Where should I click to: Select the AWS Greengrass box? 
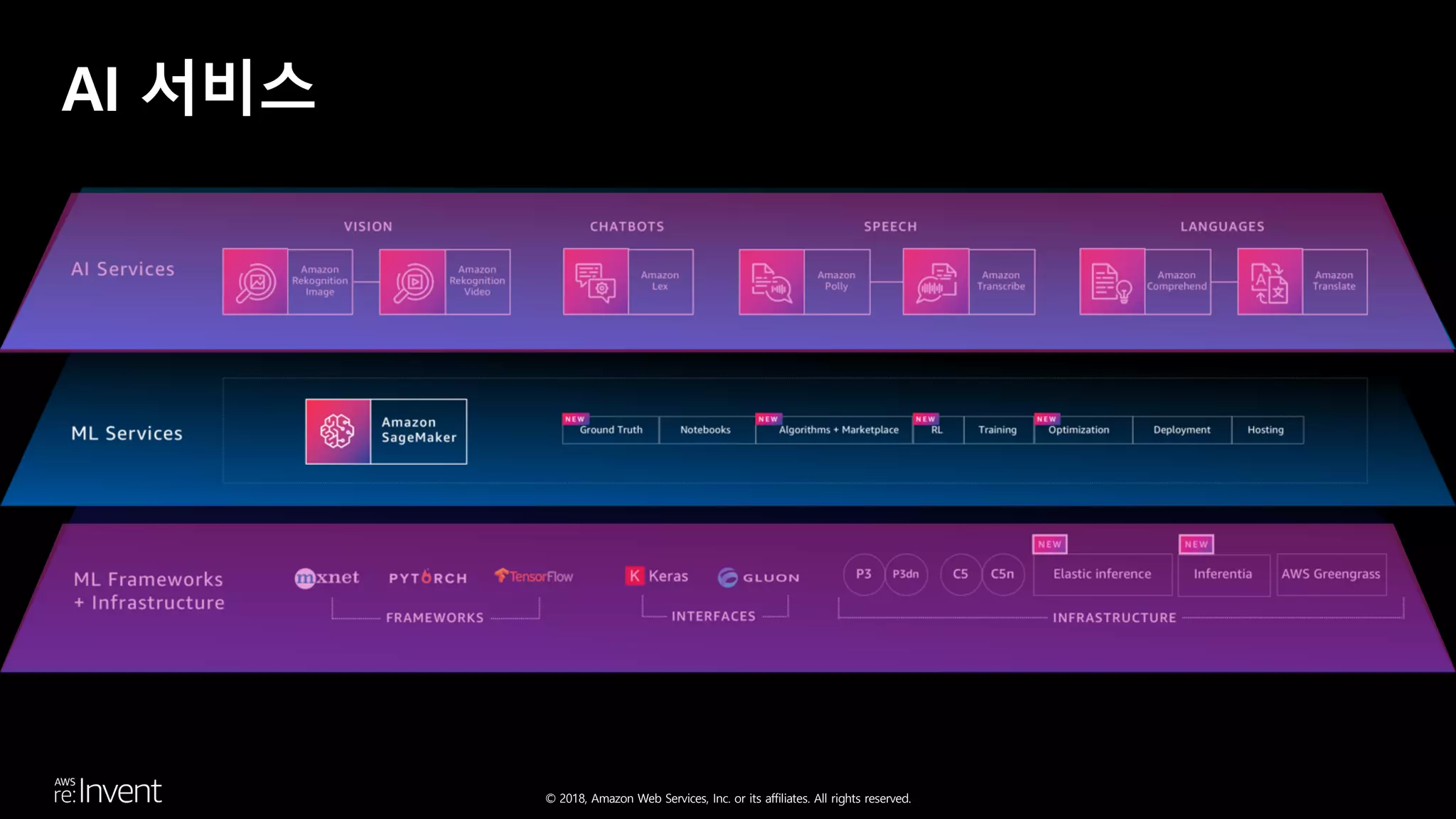(x=1331, y=574)
